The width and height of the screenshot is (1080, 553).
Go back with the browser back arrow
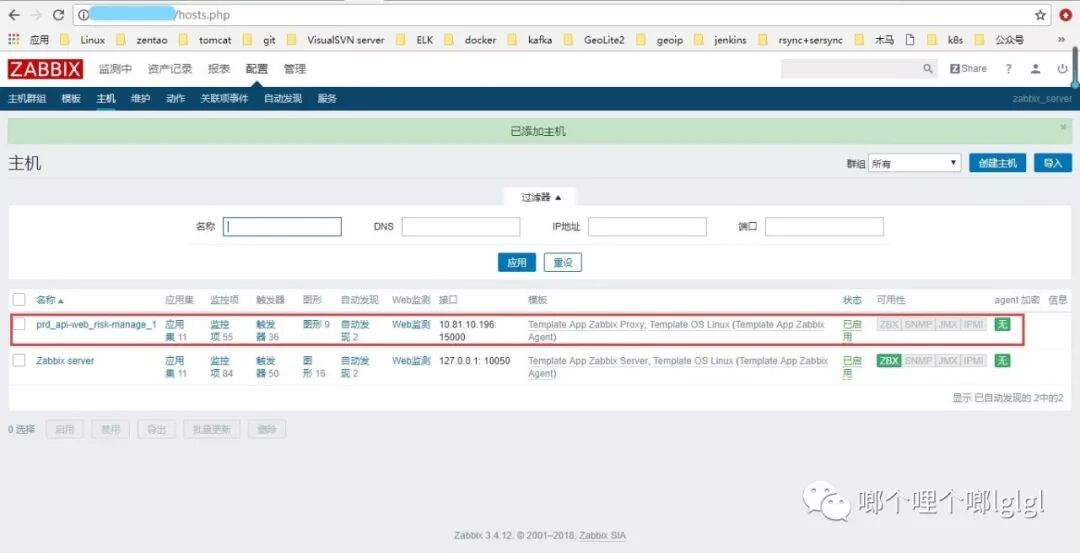(13, 14)
